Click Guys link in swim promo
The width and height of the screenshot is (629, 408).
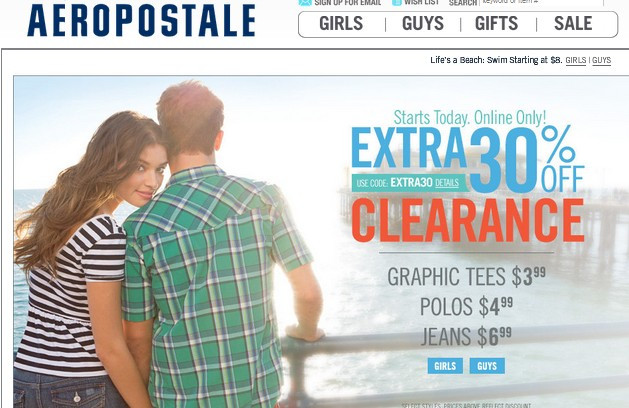(602, 61)
